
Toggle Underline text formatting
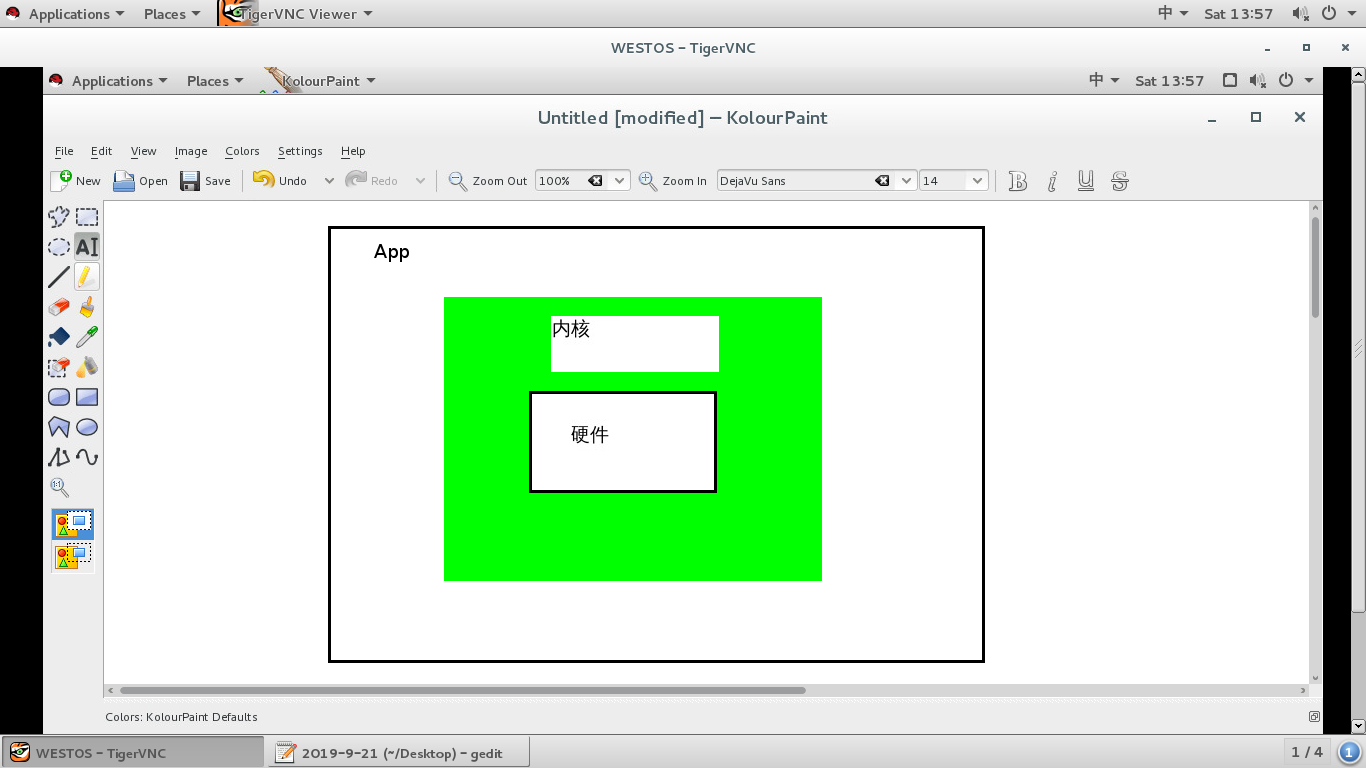[1086, 181]
